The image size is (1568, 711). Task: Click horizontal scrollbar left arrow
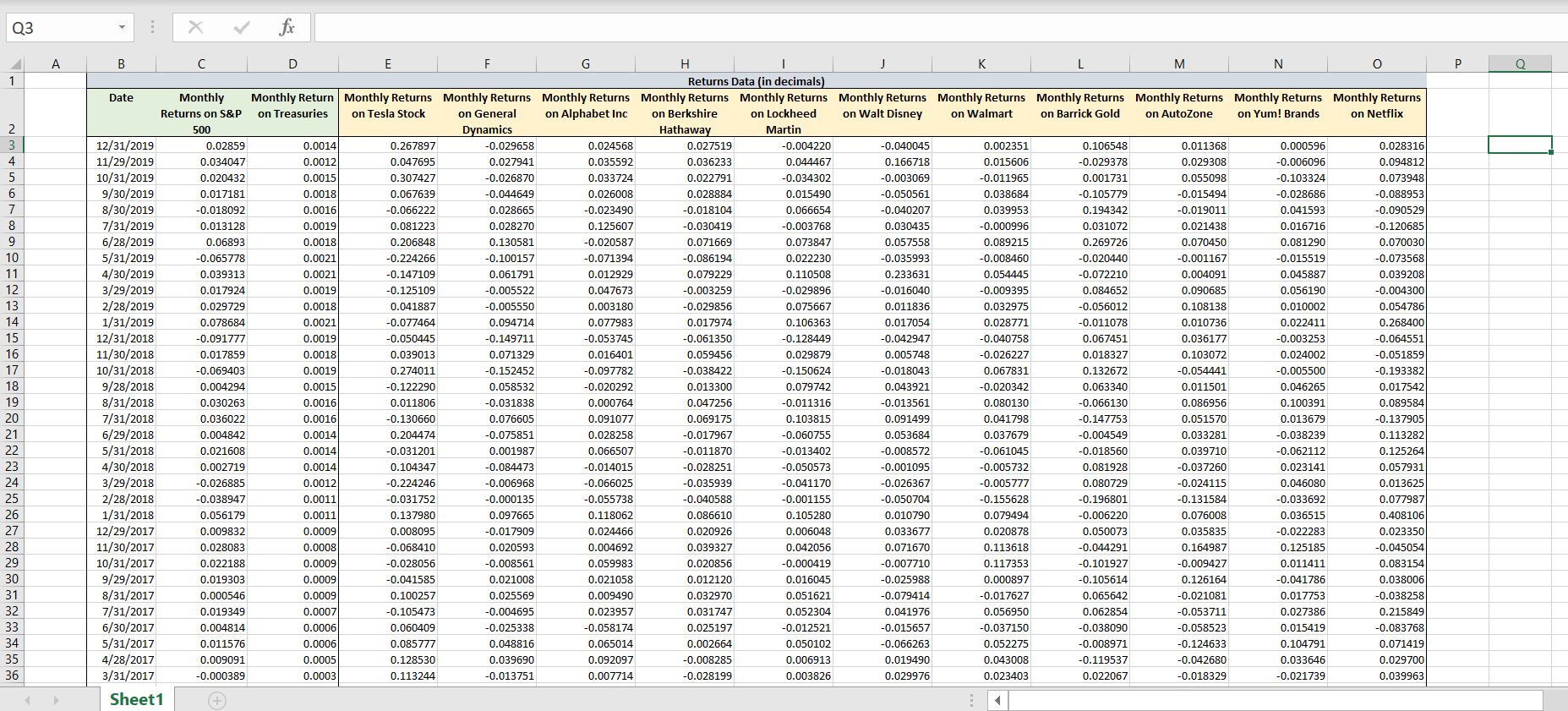click(998, 700)
